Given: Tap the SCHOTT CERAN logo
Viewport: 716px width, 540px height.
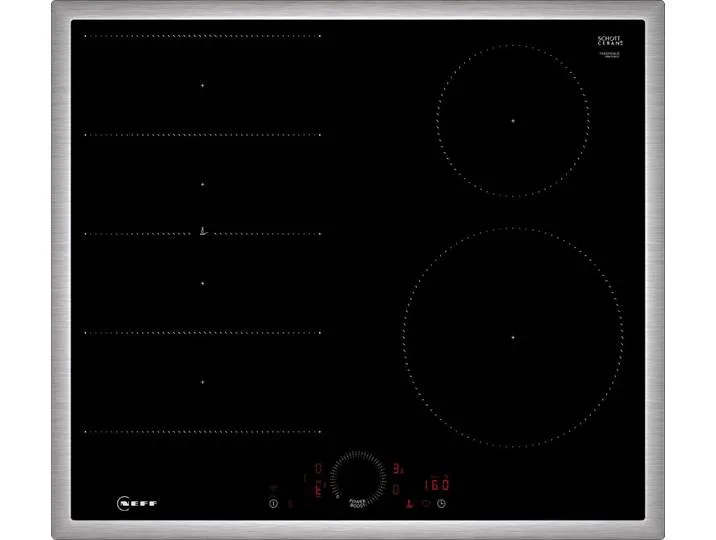Looking at the screenshot, I should pyautogui.click(x=610, y=41).
